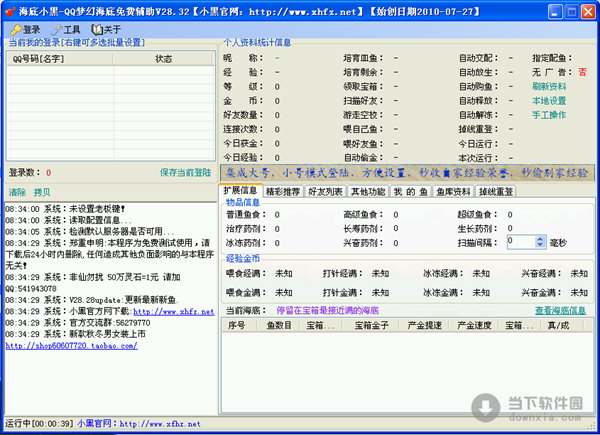Viewport: 600px width, 435px height.
Task: Click the 普通鱼食 value
Action: pos(277,215)
